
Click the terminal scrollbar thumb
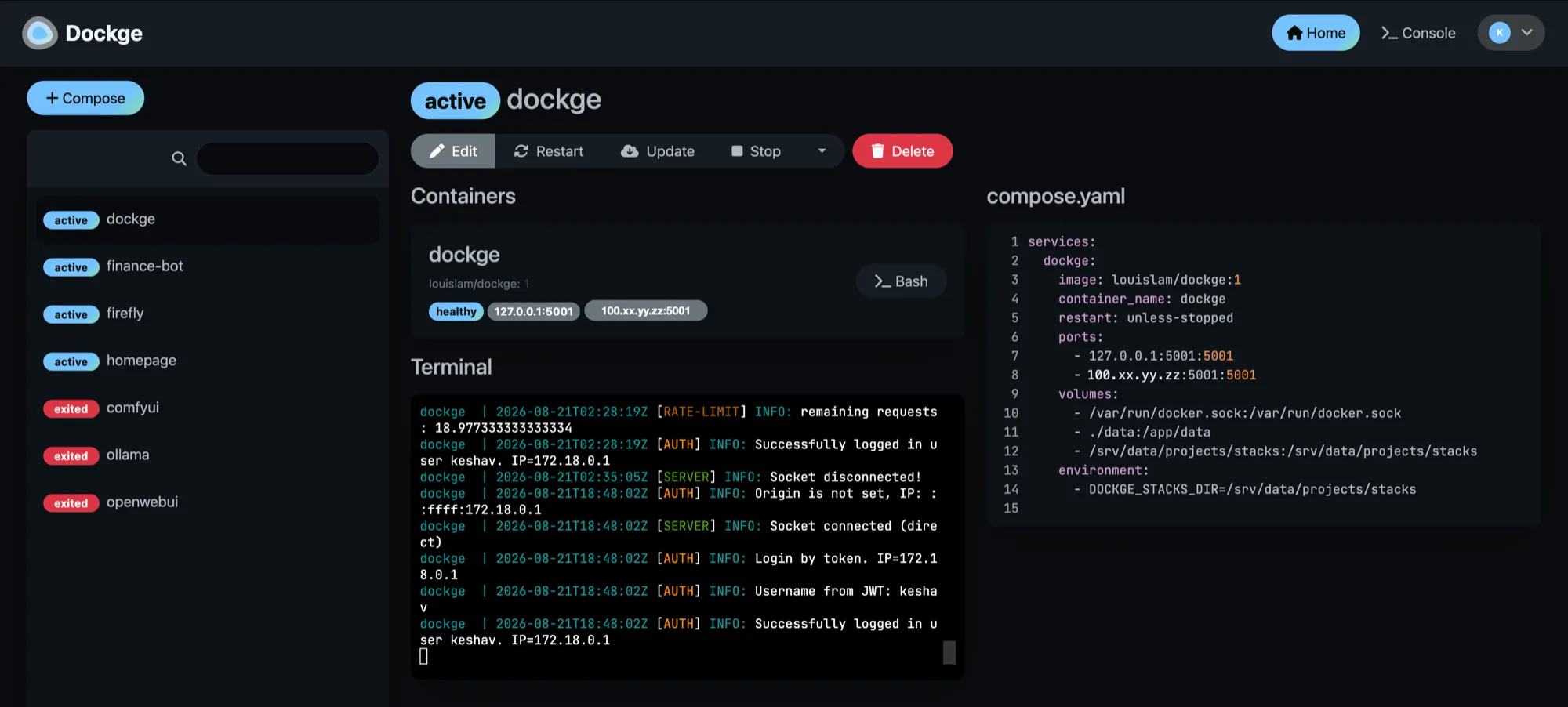coord(949,652)
